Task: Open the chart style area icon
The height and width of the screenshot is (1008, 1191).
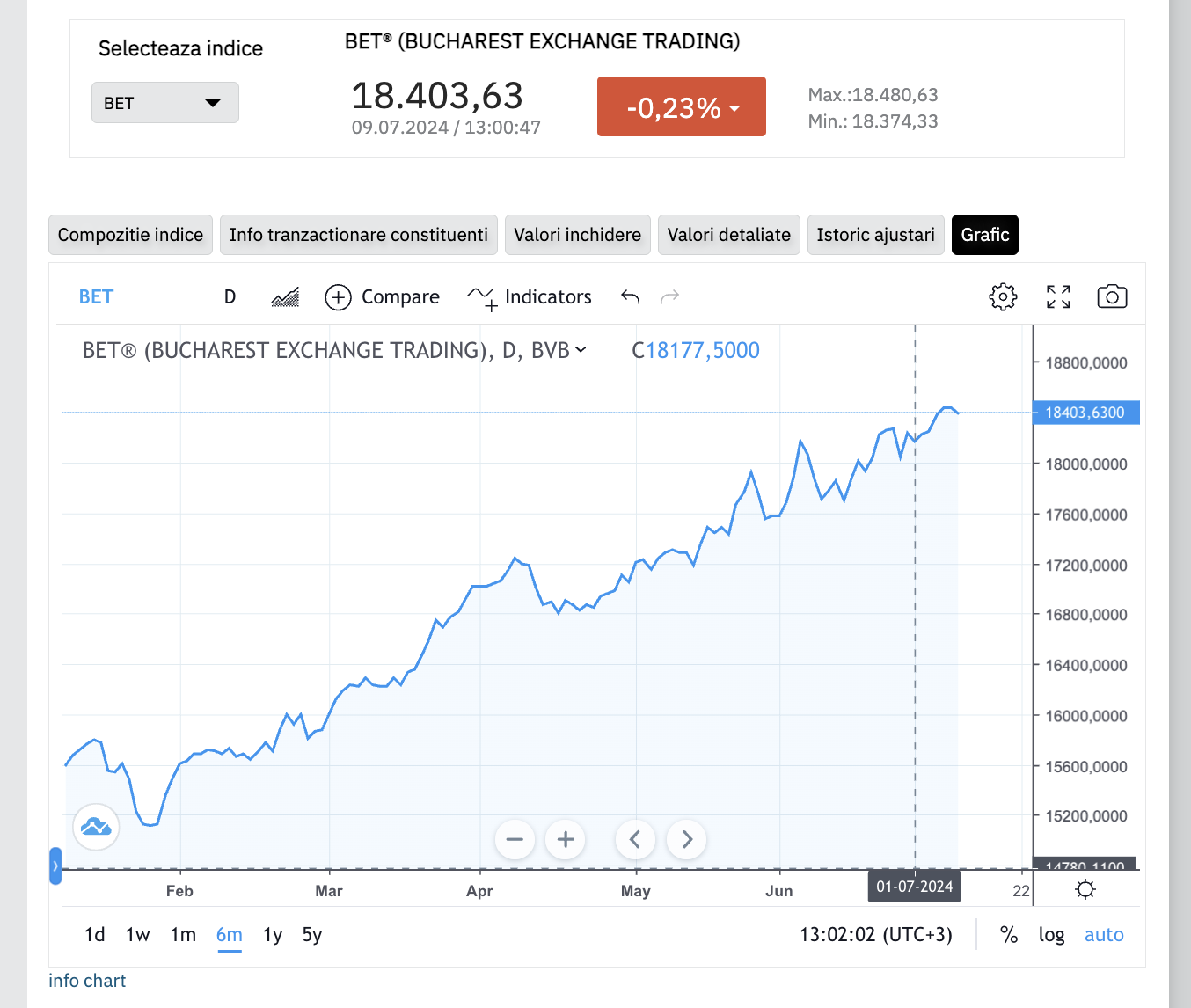Action: click(x=285, y=297)
